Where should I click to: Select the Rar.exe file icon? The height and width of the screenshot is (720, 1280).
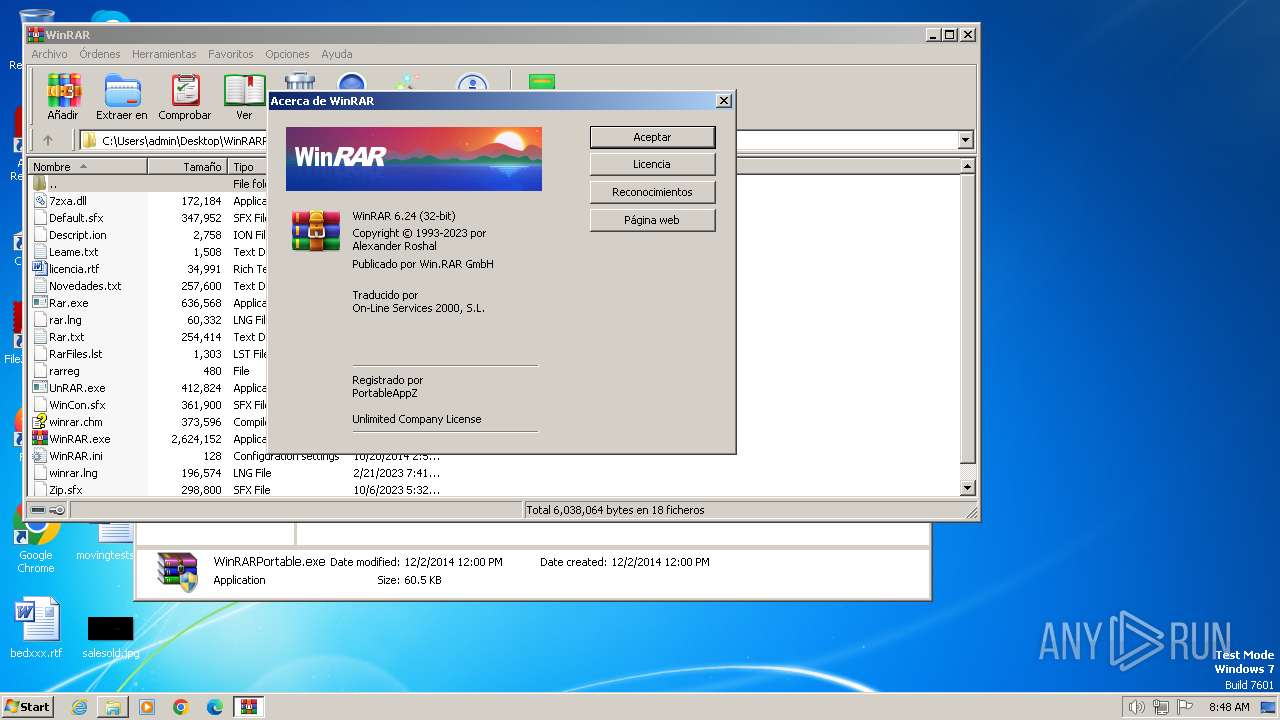tap(40, 303)
